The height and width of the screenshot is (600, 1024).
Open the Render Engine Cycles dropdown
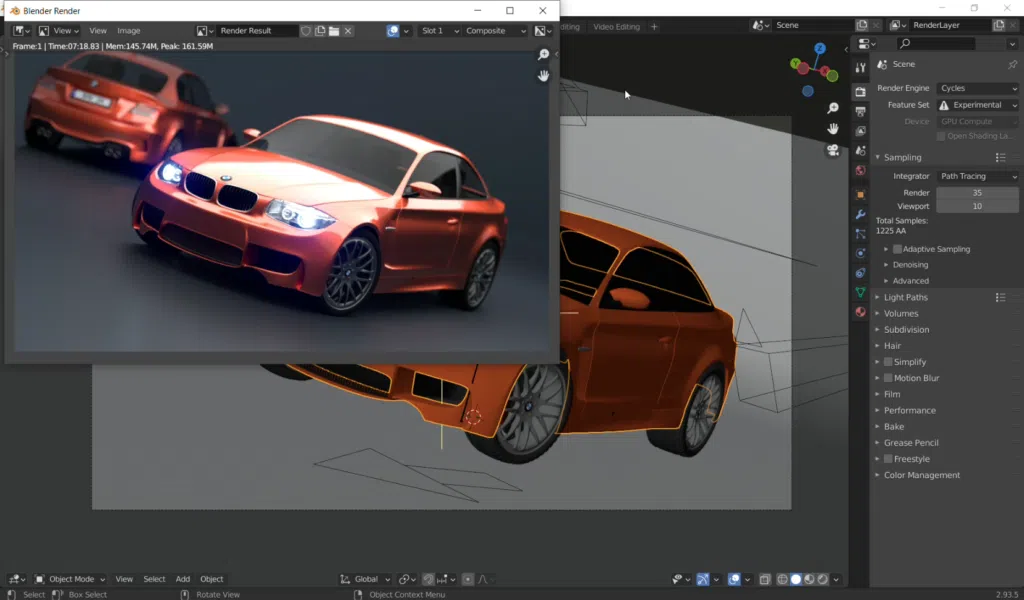pyautogui.click(x=977, y=88)
